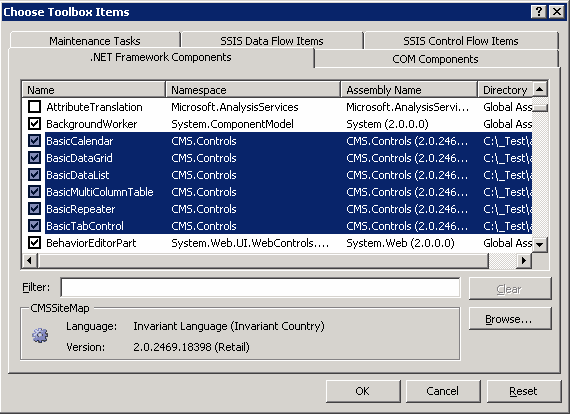Select the AttributeTranslation row name
Image resolution: width=571 pixels, height=414 pixels.
point(94,107)
